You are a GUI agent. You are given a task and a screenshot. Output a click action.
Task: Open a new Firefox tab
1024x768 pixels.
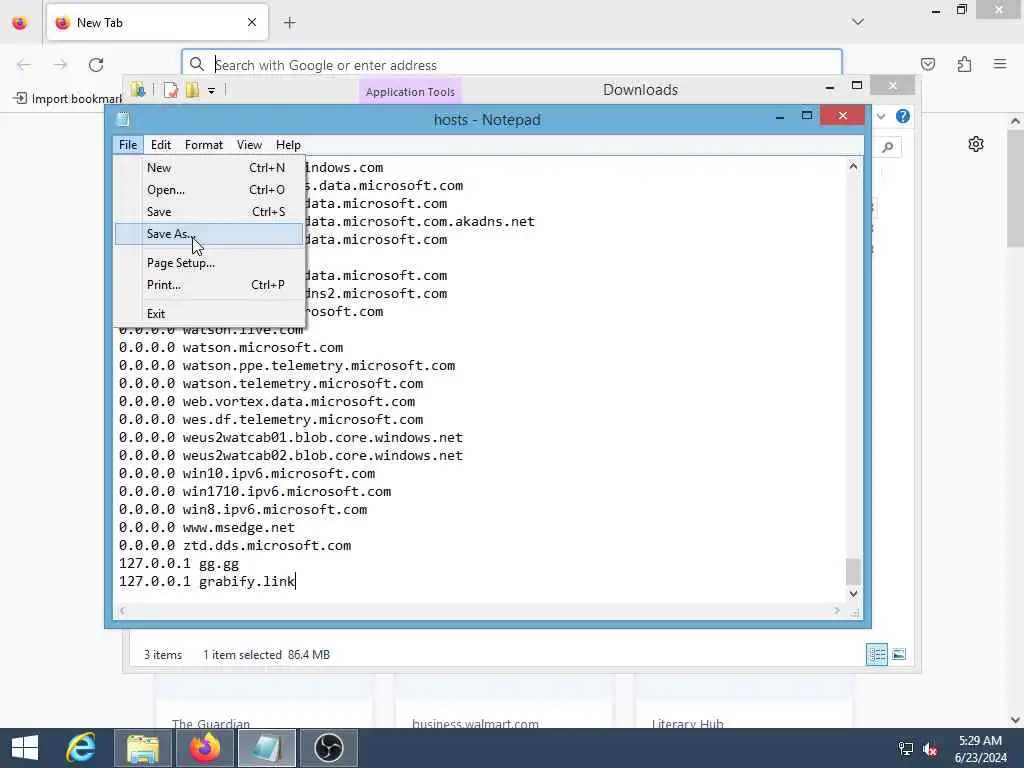coord(289,23)
